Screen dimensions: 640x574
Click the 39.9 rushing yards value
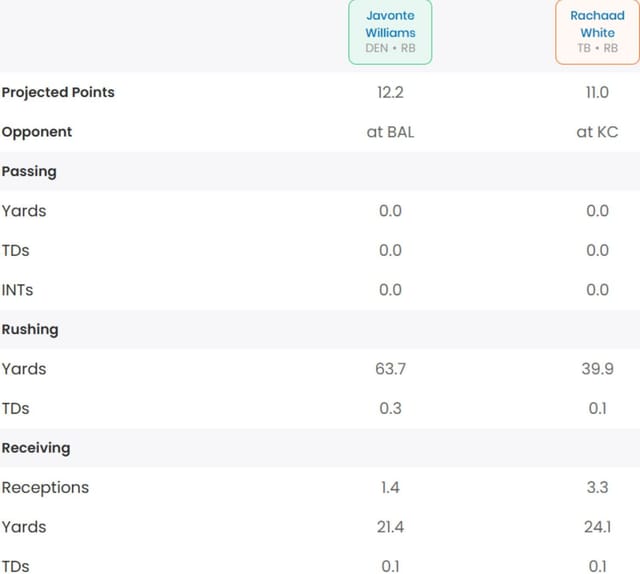pos(597,369)
